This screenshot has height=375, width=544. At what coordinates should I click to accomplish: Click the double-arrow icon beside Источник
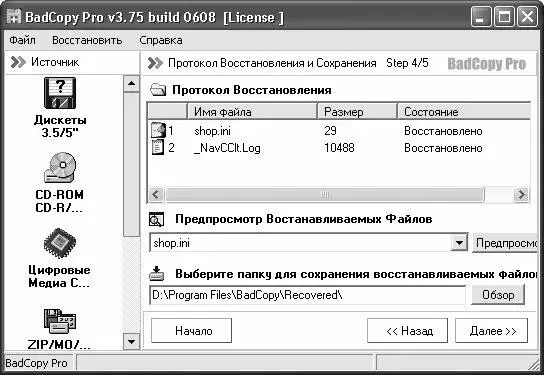[x=18, y=62]
